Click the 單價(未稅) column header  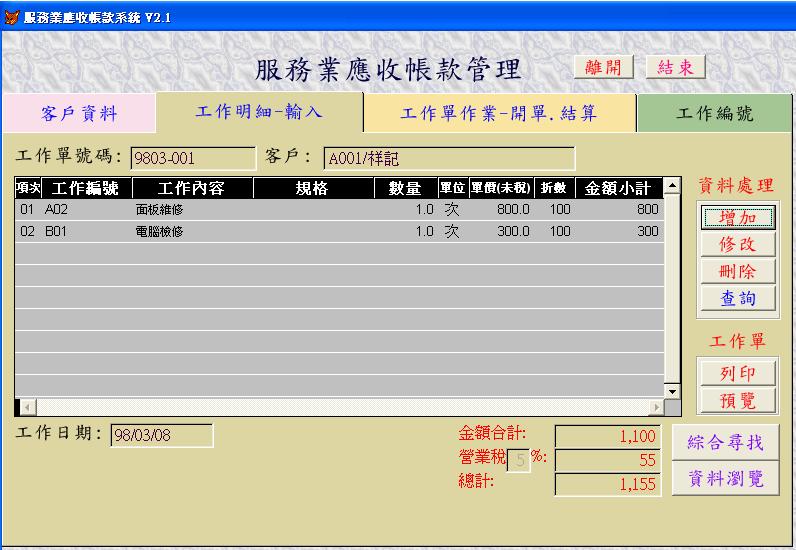(501, 188)
